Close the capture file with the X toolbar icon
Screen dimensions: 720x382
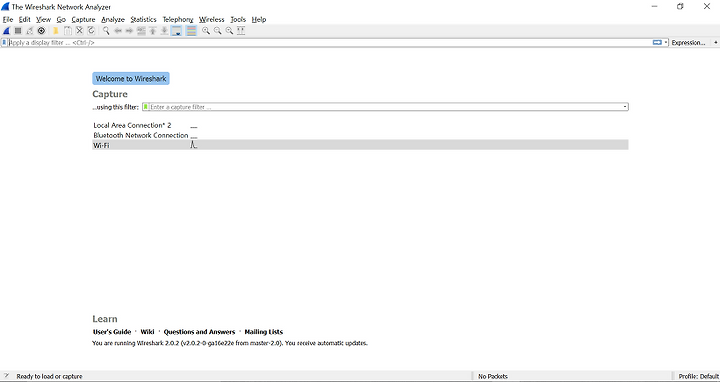click(x=79, y=31)
